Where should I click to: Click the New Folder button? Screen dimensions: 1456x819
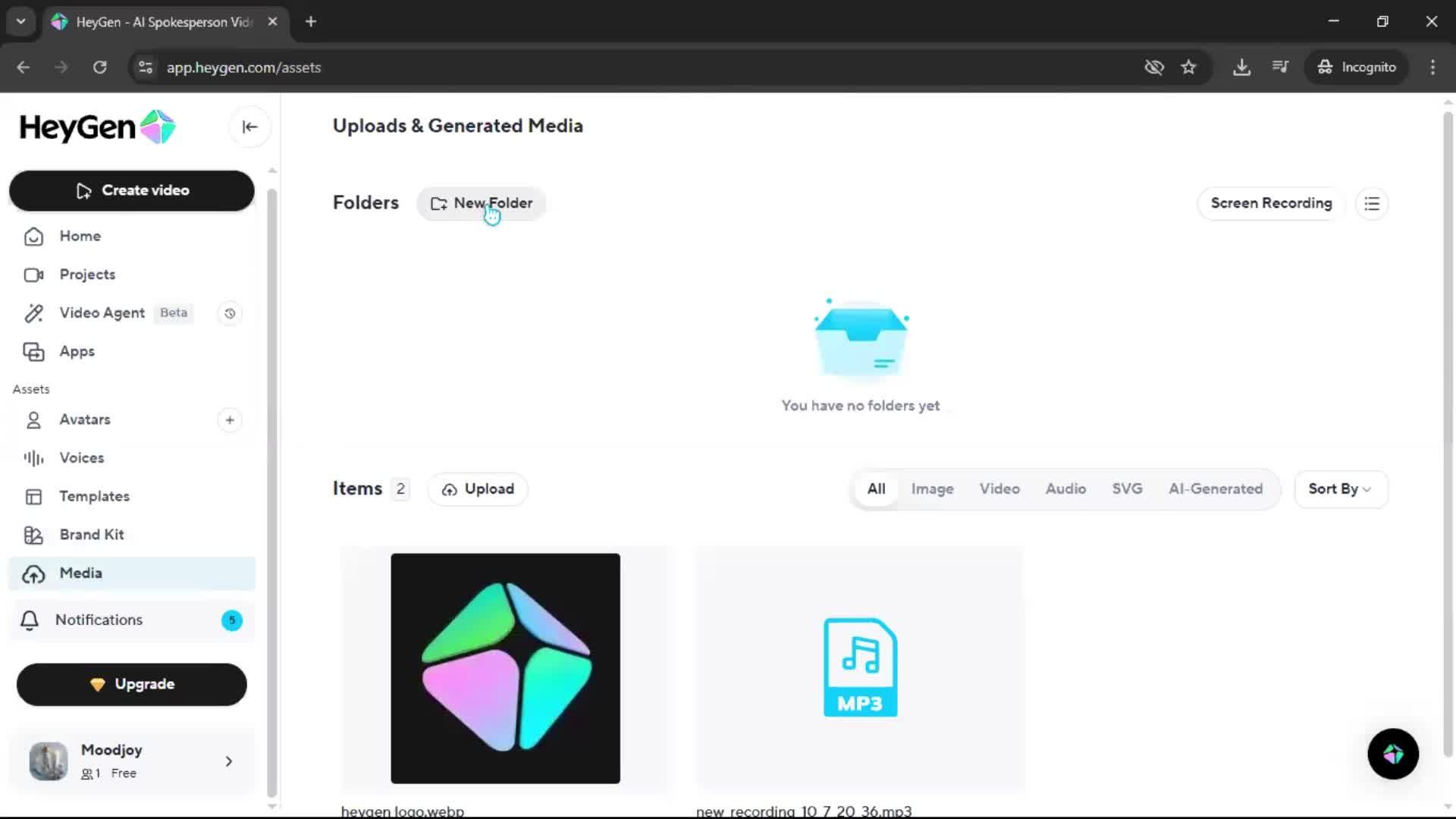(x=482, y=203)
